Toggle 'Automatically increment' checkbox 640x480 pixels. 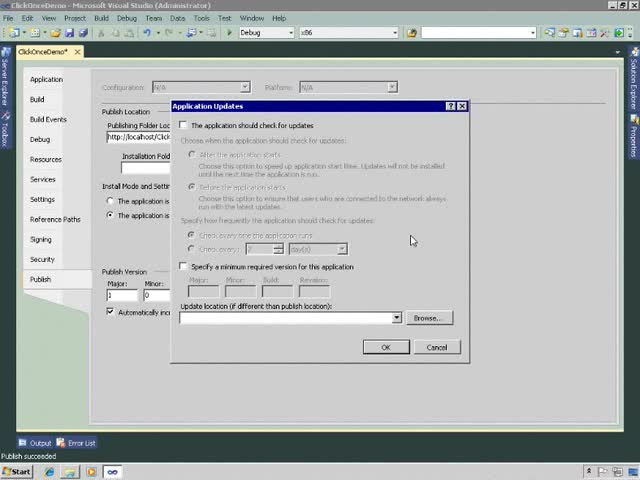[x=110, y=311]
